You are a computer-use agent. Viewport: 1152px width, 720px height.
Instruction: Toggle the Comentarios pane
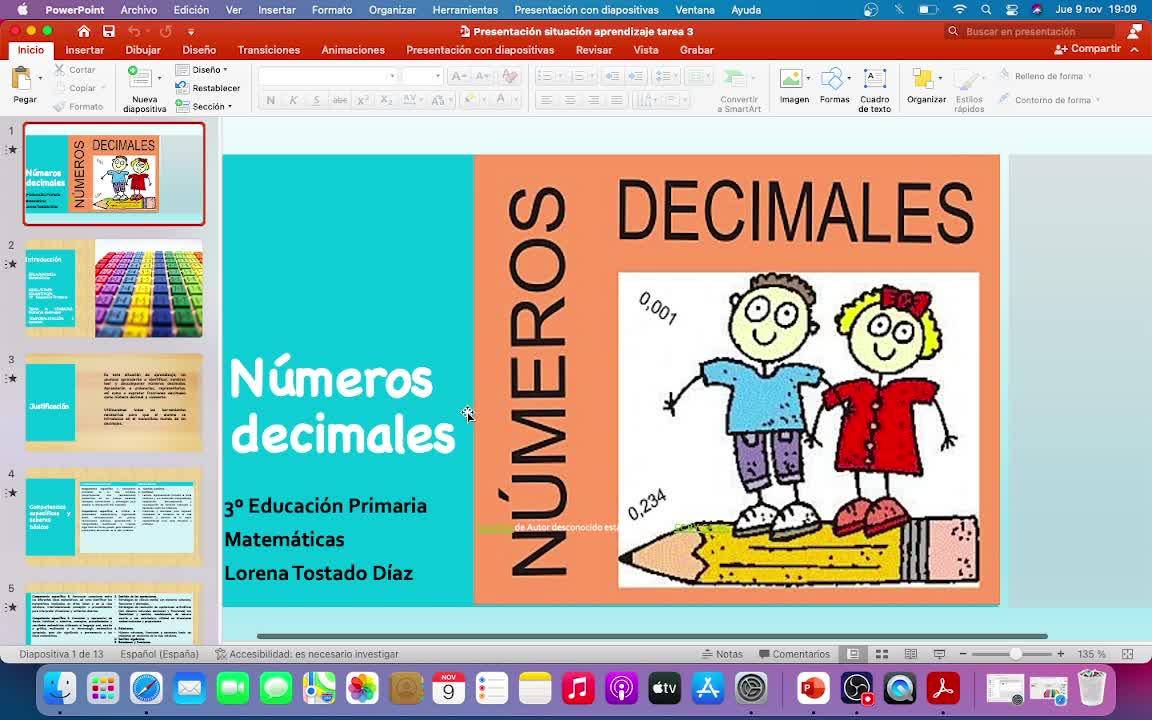[x=794, y=654]
